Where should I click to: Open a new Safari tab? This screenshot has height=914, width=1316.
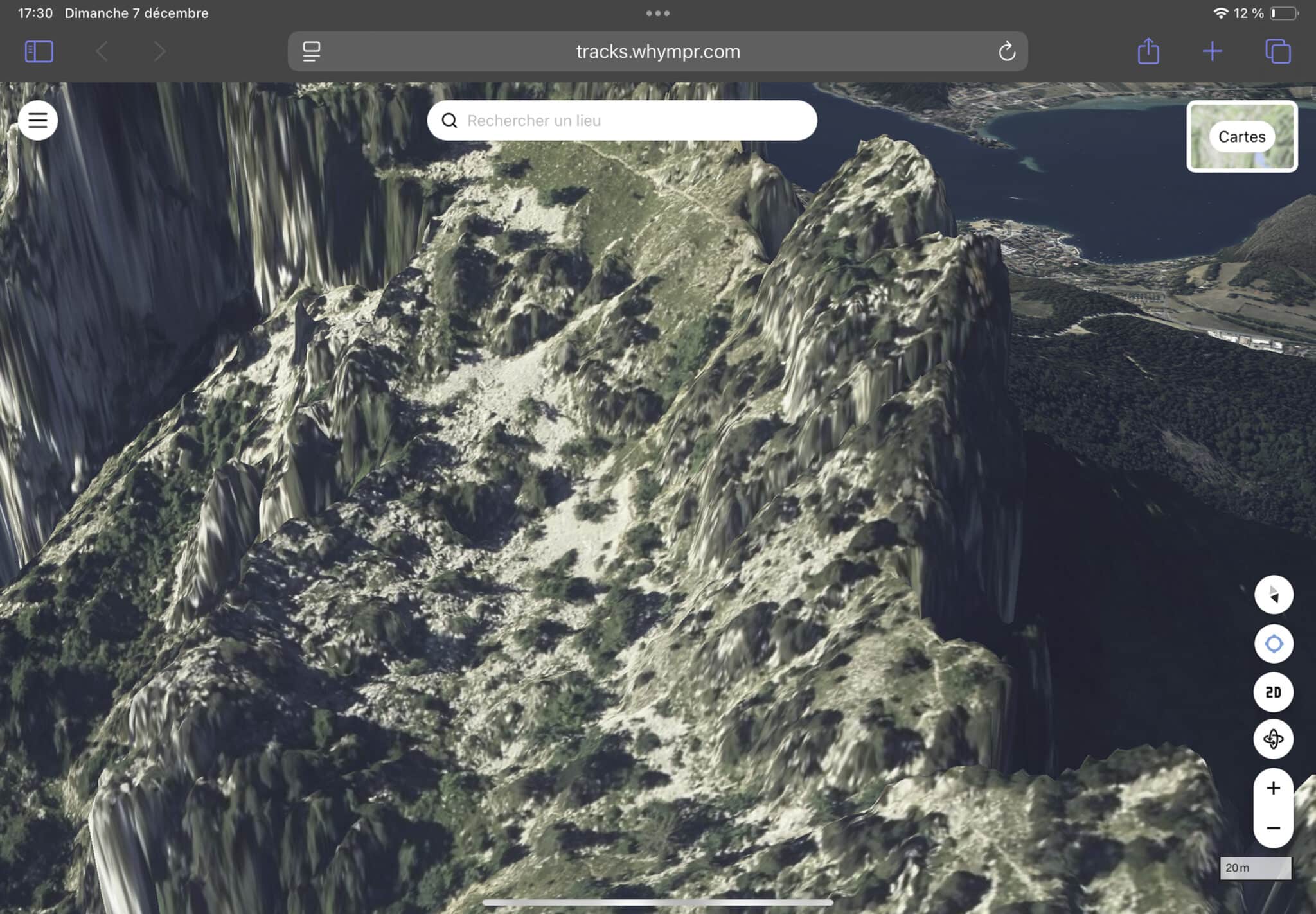point(1213,51)
